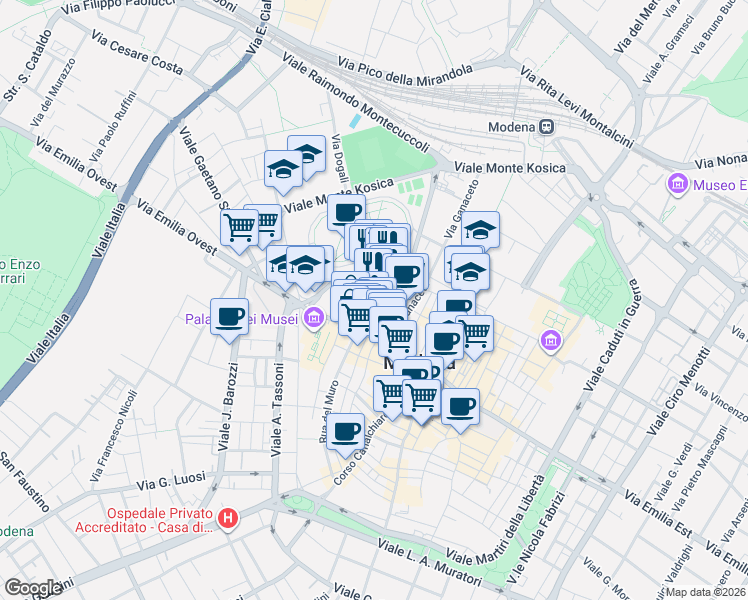Screen dimensions: 748x600
Task: Select the unlabeled museum pin near Viale Caduti in Guerra
Action: click(551, 341)
